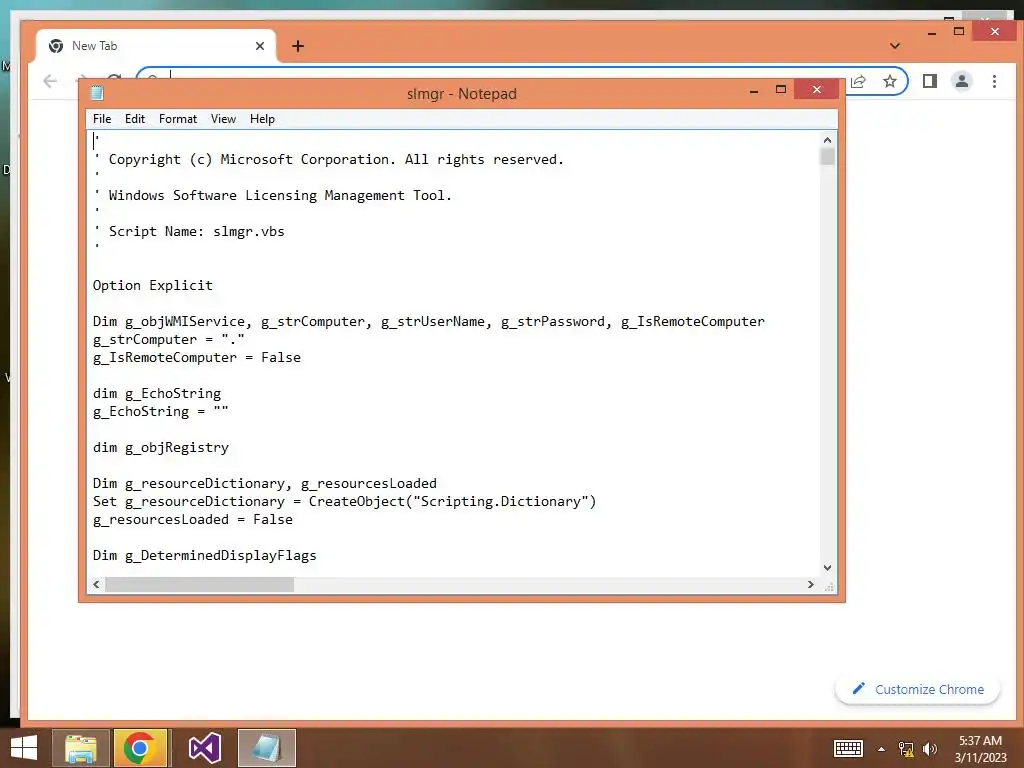Click the 'Option Explicit' line
The width and height of the screenshot is (1024, 768).
click(153, 285)
